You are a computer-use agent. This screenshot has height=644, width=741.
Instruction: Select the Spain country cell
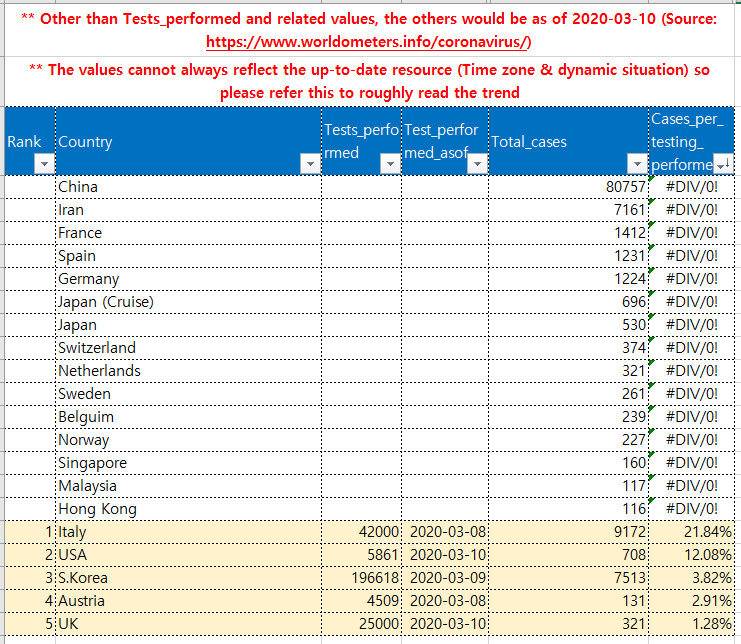click(189, 256)
